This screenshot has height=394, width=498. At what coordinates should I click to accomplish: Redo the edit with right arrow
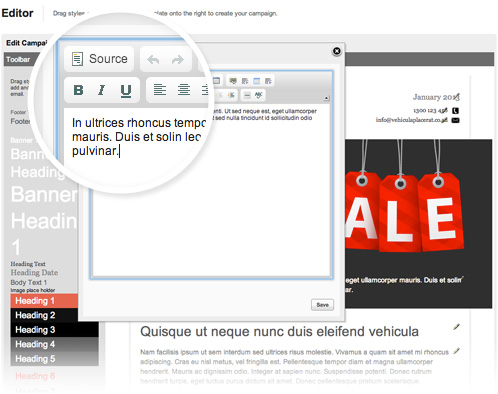[x=178, y=60]
